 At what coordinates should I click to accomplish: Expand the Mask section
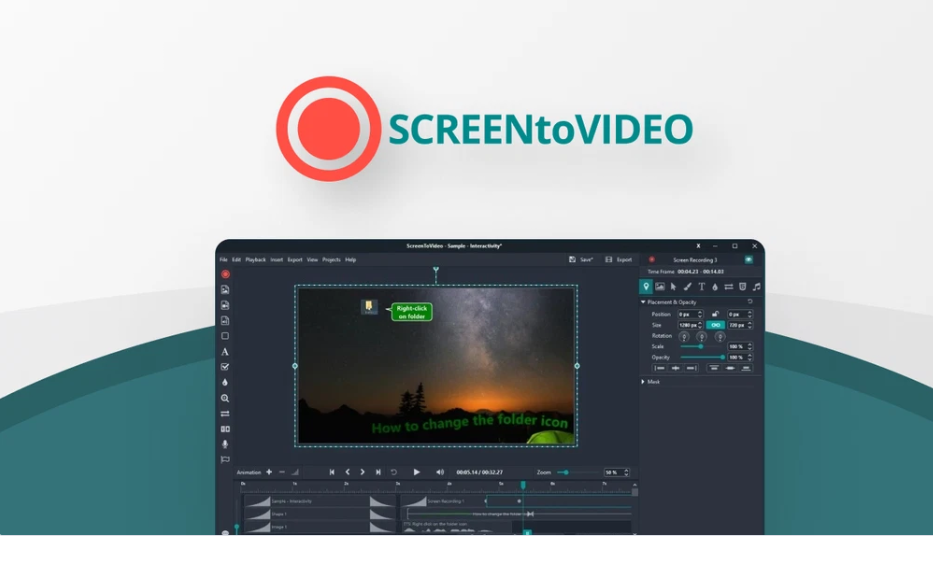[x=643, y=382]
